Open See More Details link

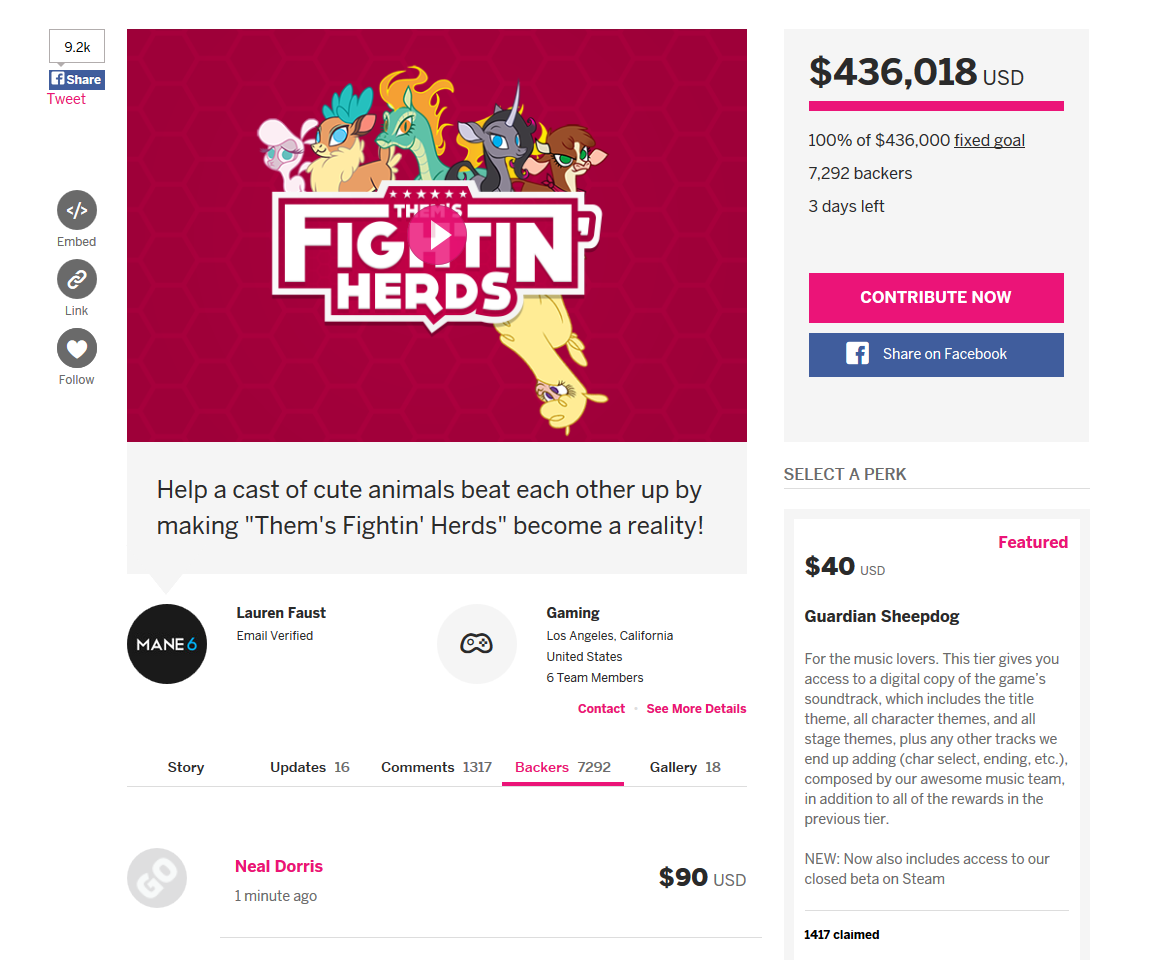696,709
